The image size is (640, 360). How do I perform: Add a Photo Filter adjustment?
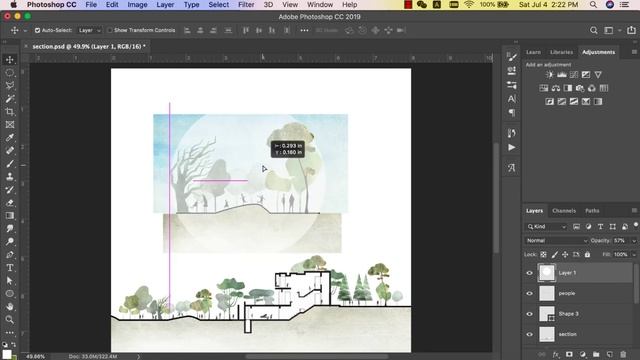click(x=580, y=88)
